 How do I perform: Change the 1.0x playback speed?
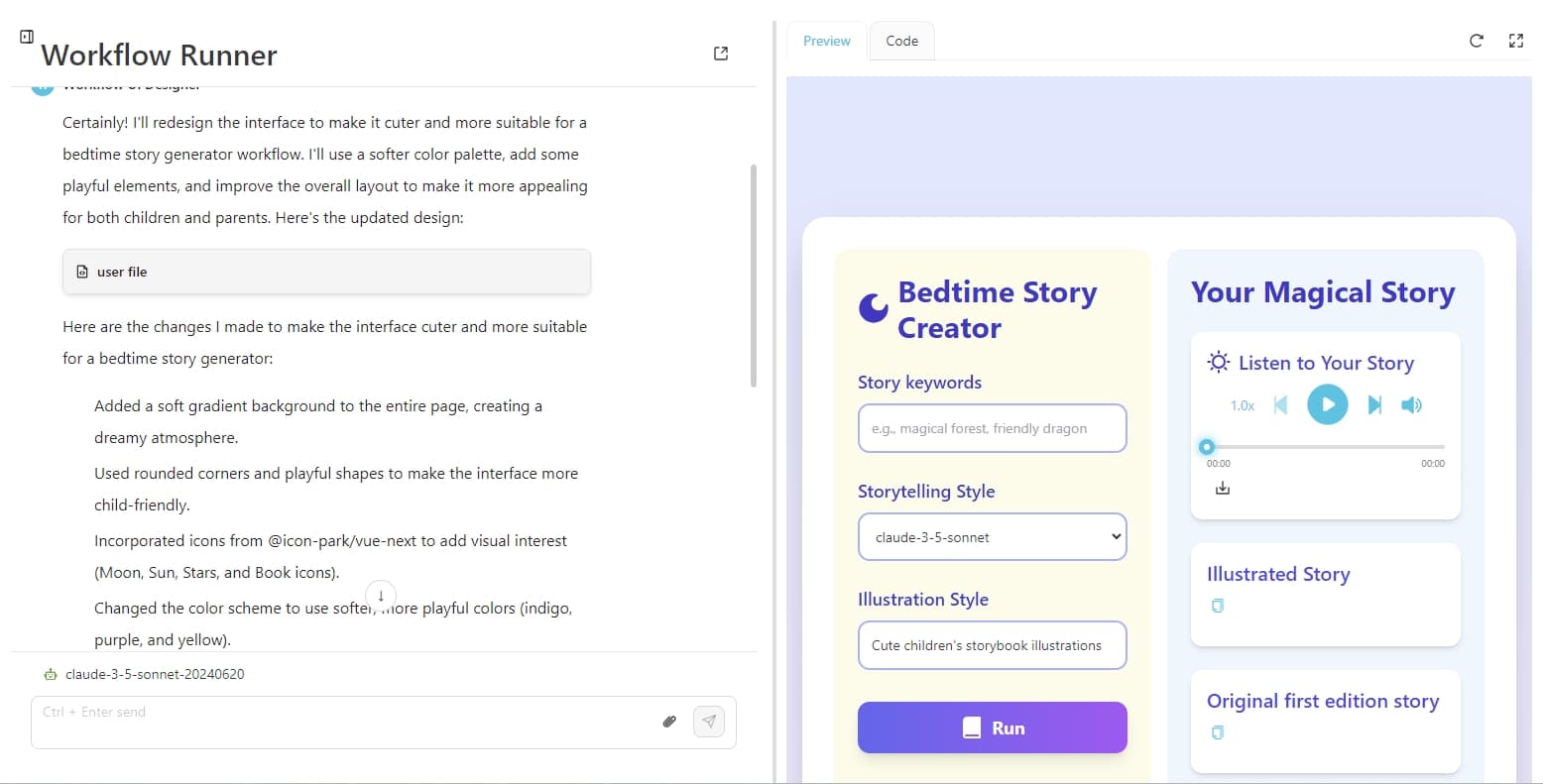[1242, 405]
